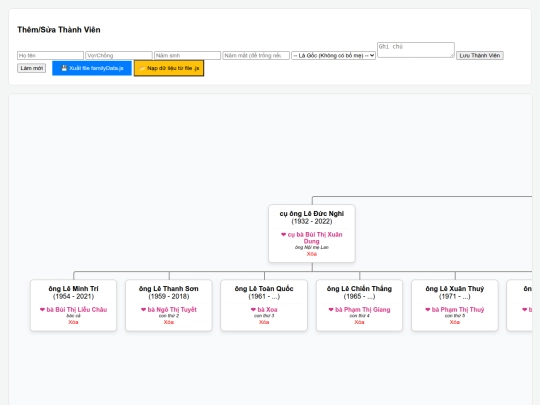
Task: Click the folder icon on load-data button
Action: (142, 68)
